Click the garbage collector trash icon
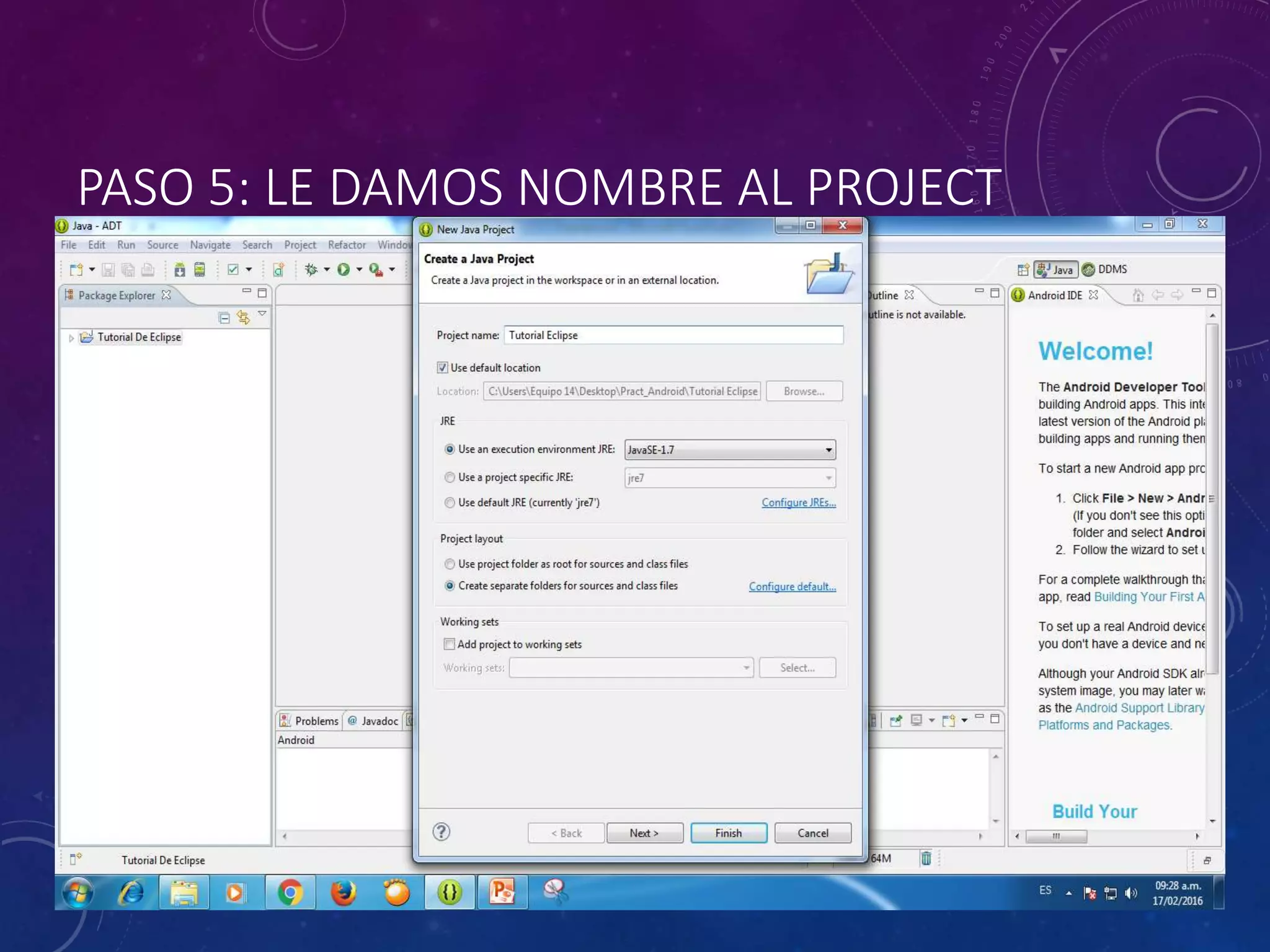Image resolution: width=1270 pixels, height=952 pixels. [x=926, y=858]
